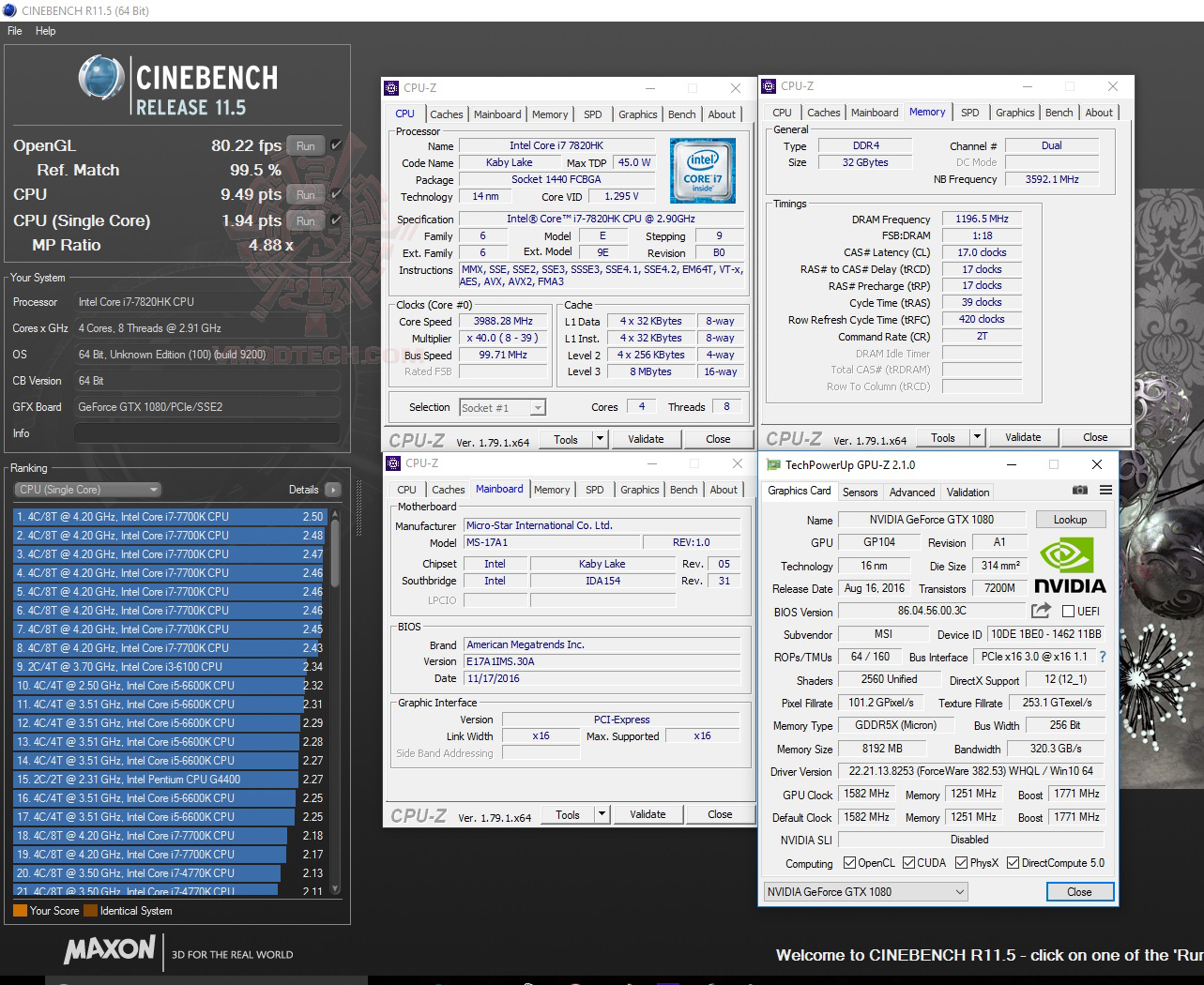Click Validate in the CPU-Z Memory window
The width and height of the screenshot is (1204, 985).
tap(1023, 437)
